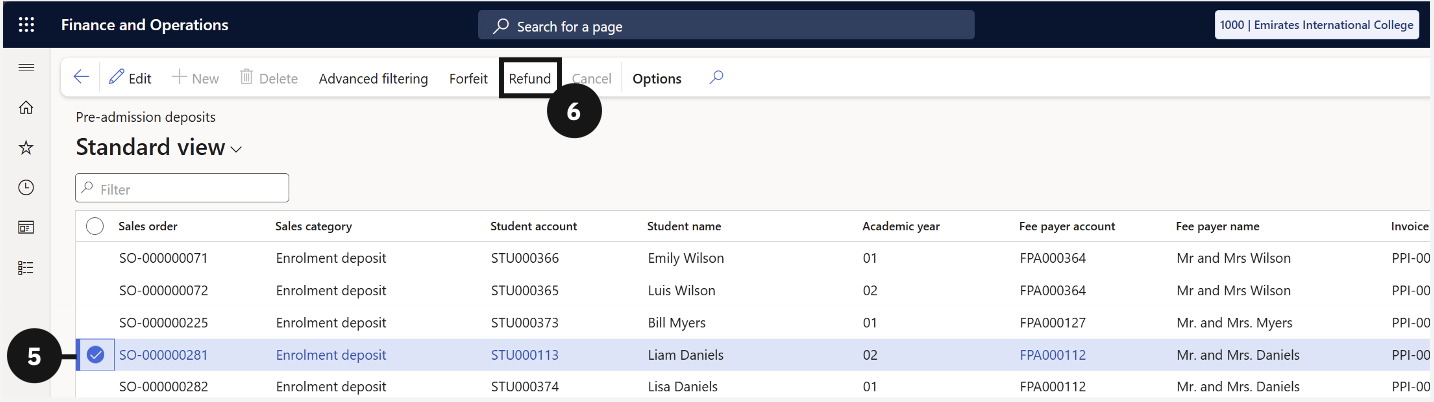Screen dimensions: 1434x402
Task: Open student account link STU000113
Action: (x=525, y=355)
